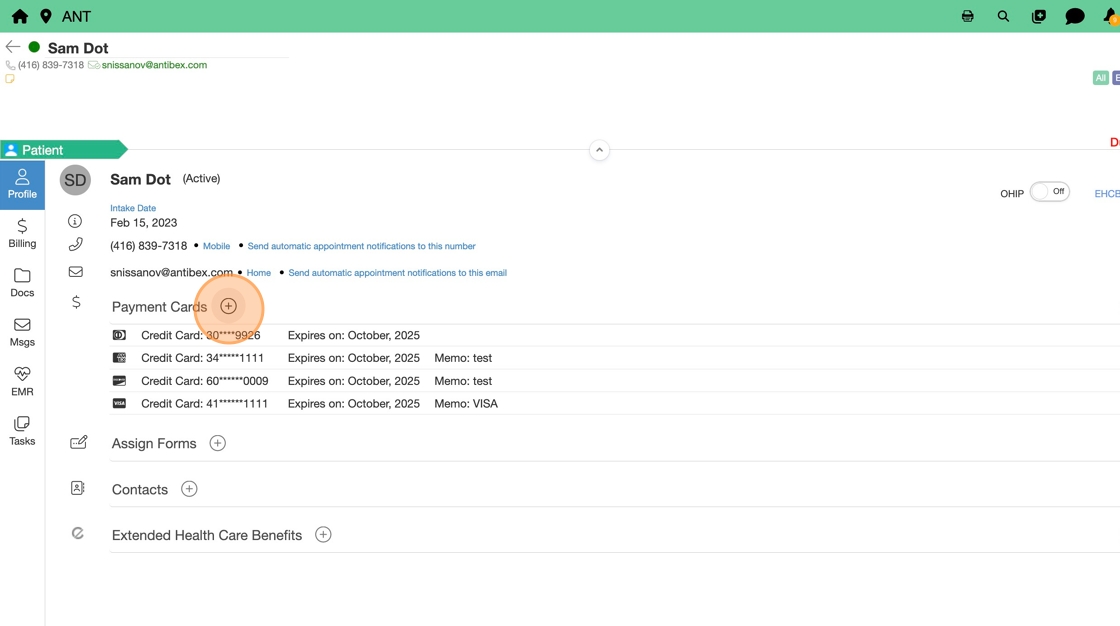The width and height of the screenshot is (1120, 626).
Task: Switch to the EMR sidebar tab
Action: click(x=22, y=381)
